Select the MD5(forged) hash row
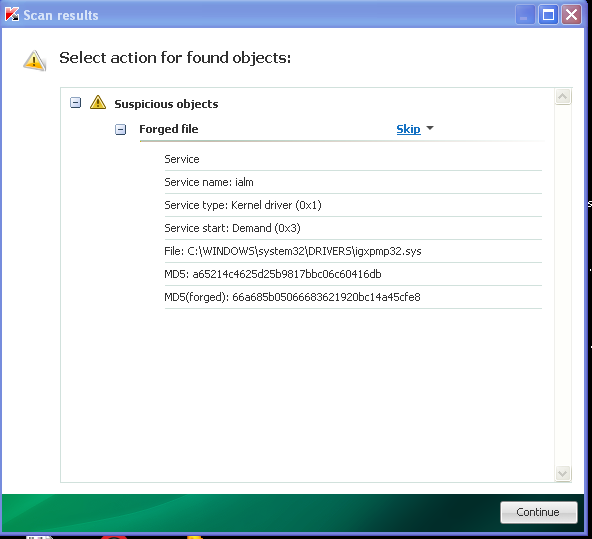 (x=353, y=297)
